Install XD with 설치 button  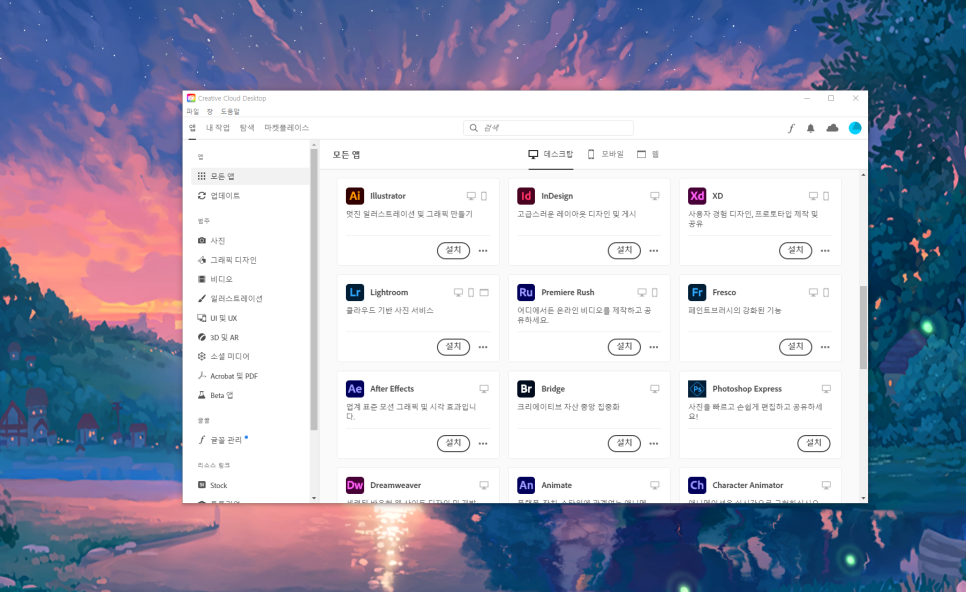(x=795, y=250)
